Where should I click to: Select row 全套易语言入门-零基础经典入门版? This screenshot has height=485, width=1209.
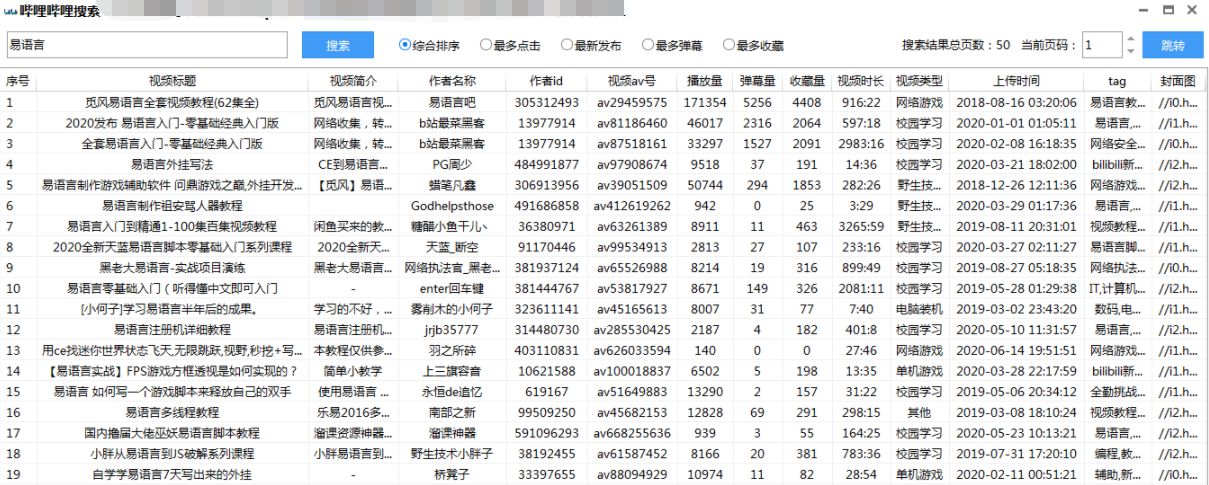pyautogui.click(x=603, y=144)
